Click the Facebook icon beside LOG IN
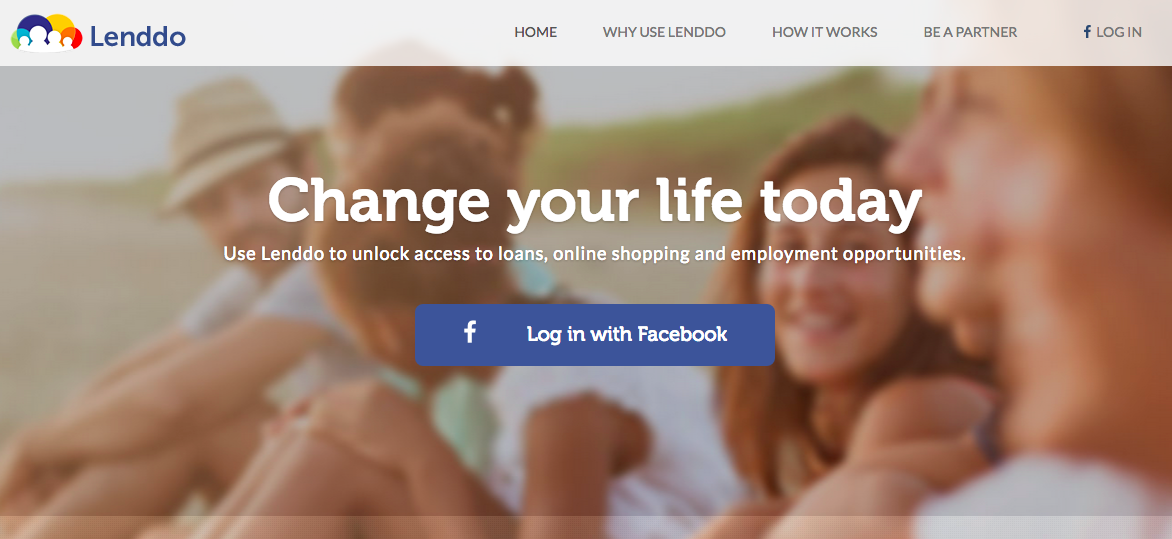The width and height of the screenshot is (1172, 539). 1088,31
